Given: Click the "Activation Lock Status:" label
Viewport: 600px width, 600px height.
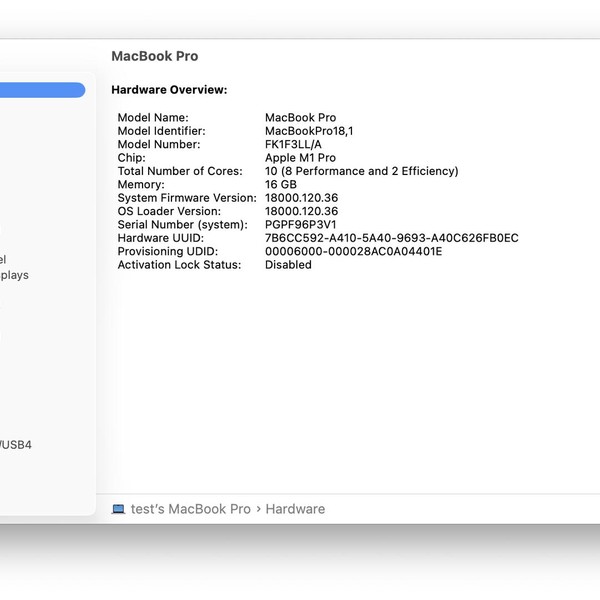Looking at the screenshot, I should [179, 265].
